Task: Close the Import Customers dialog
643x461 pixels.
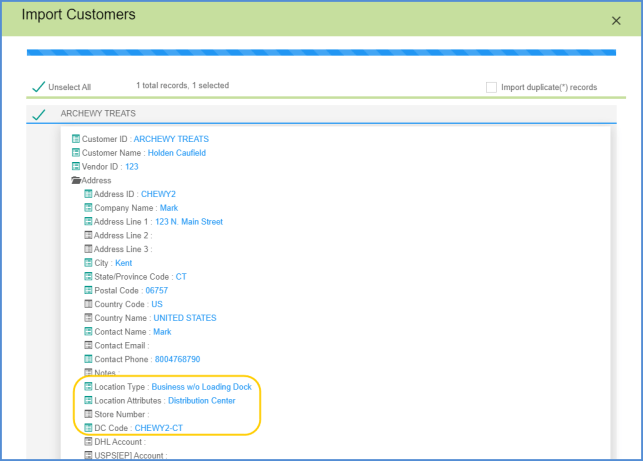Action: [x=616, y=21]
